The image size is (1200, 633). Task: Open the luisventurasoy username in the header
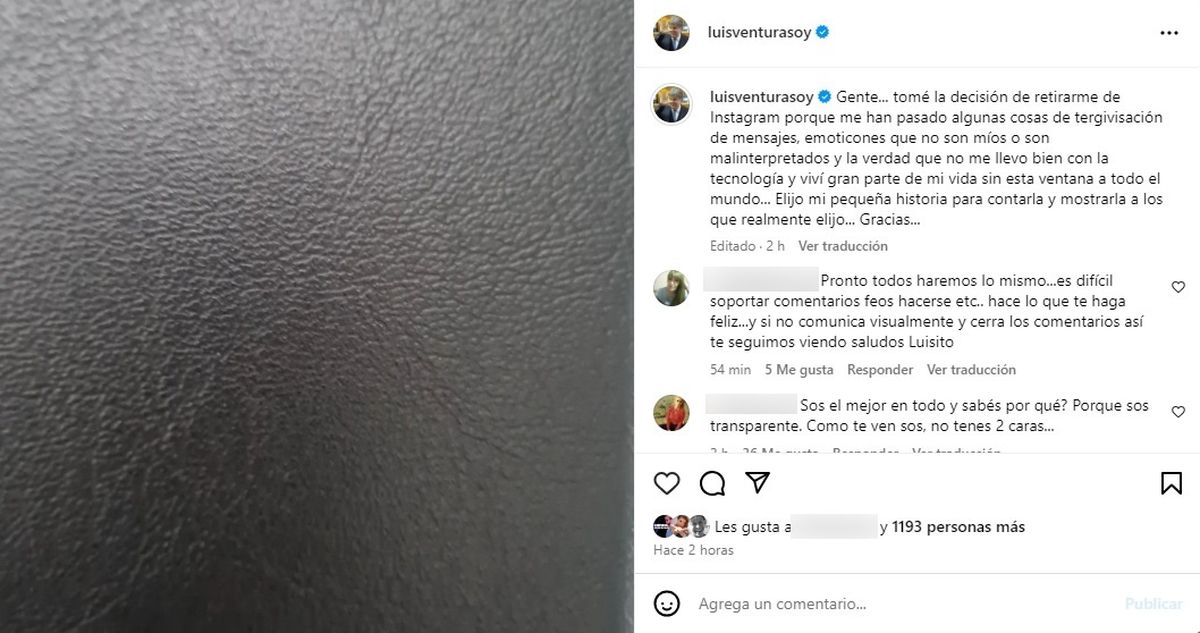[x=760, y=32]
